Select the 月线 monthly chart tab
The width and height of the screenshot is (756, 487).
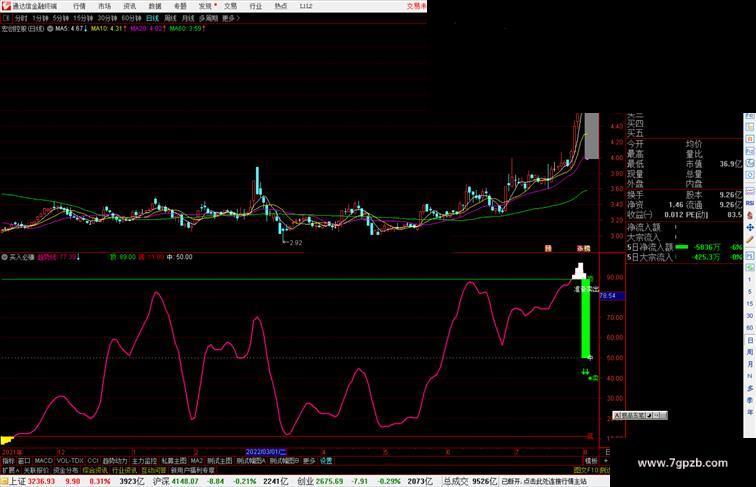point(188,18)
